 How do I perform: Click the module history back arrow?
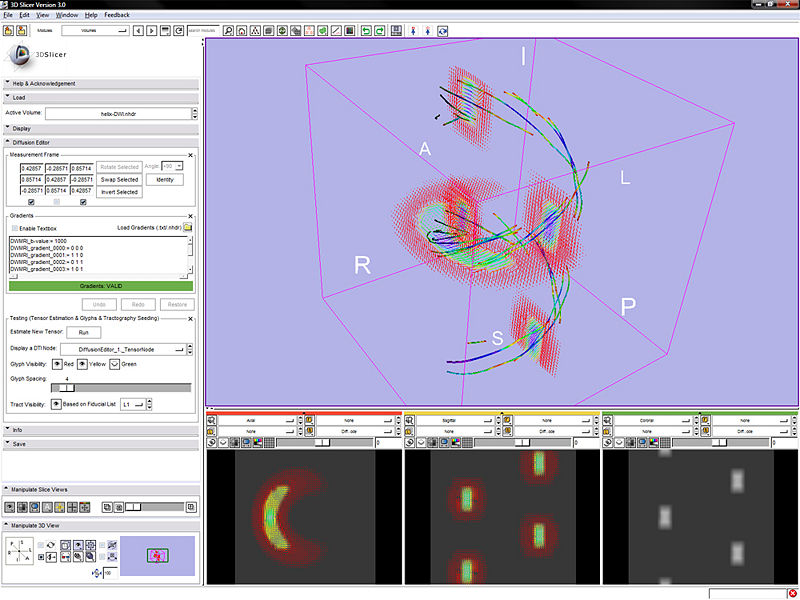138,31
